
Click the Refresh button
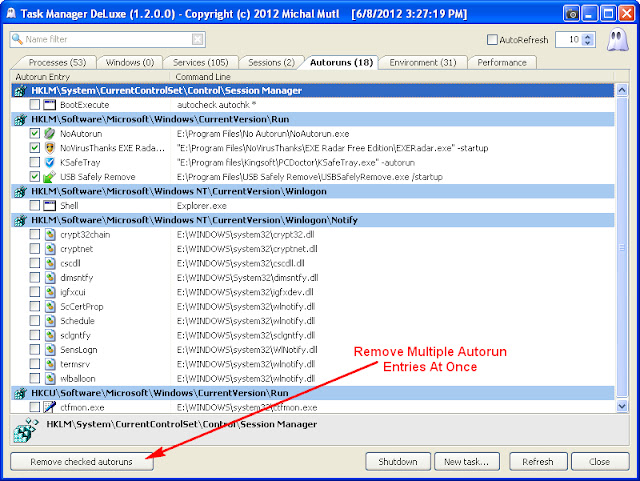click(x=538, y=461)
